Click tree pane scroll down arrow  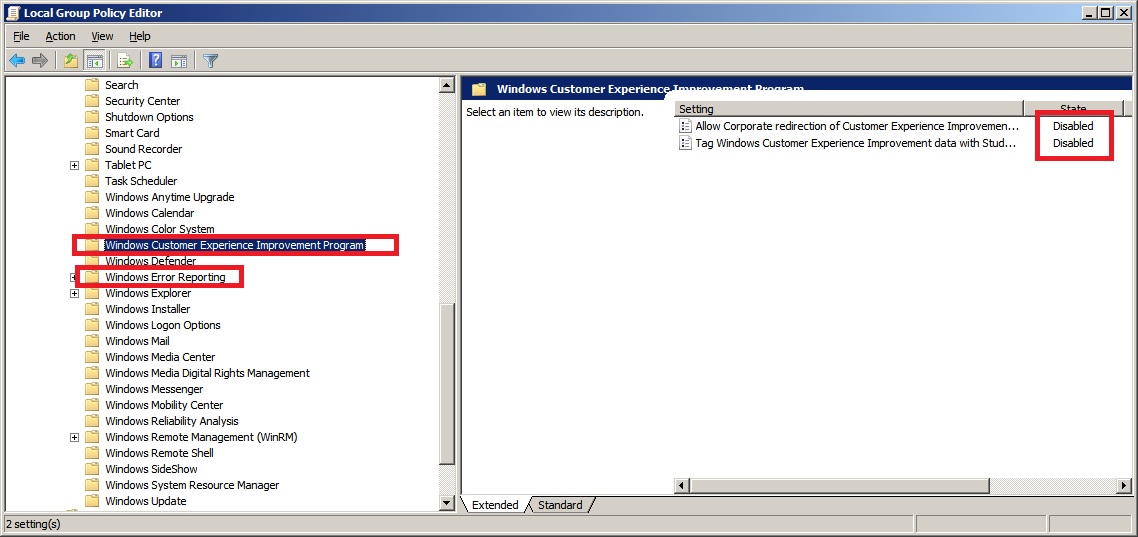point(447,503)
